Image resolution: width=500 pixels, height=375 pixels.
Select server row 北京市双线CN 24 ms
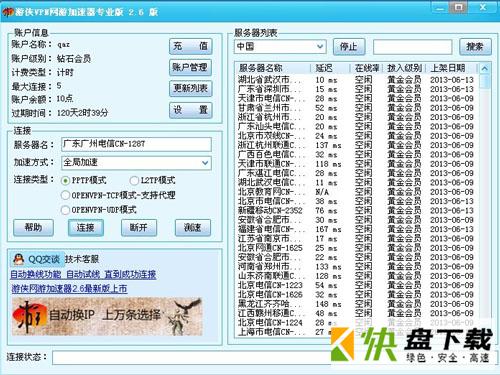point(356,136)
